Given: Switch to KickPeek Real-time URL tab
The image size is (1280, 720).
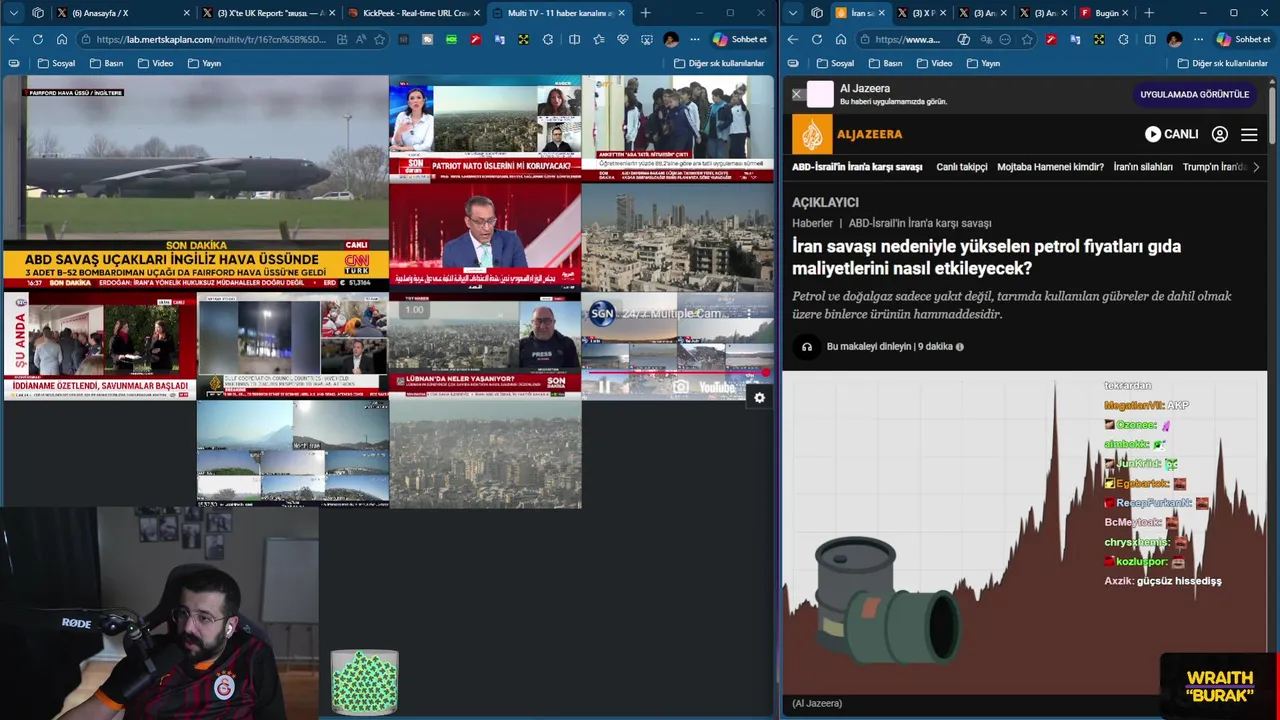Looking at the screenshot, I should pos(412,13).
